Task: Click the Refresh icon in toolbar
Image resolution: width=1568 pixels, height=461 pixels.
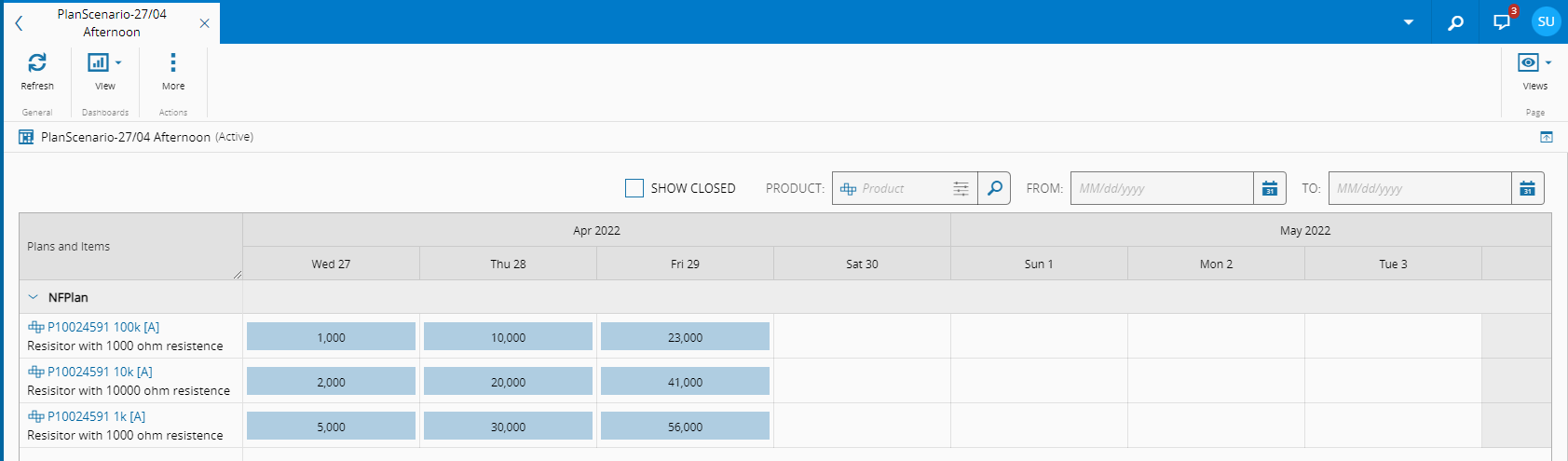Action: click(37, 63)
